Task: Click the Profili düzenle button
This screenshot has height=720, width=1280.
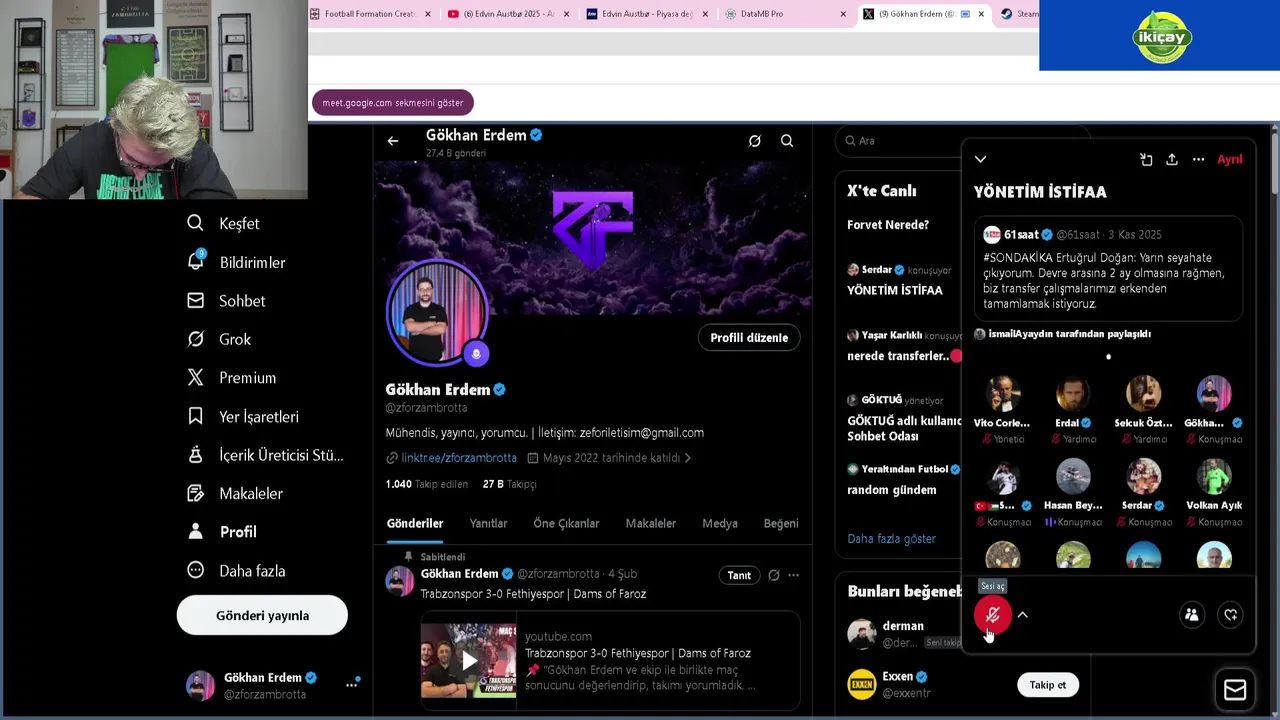Action: pyautogui.click(x=749, y=337)
